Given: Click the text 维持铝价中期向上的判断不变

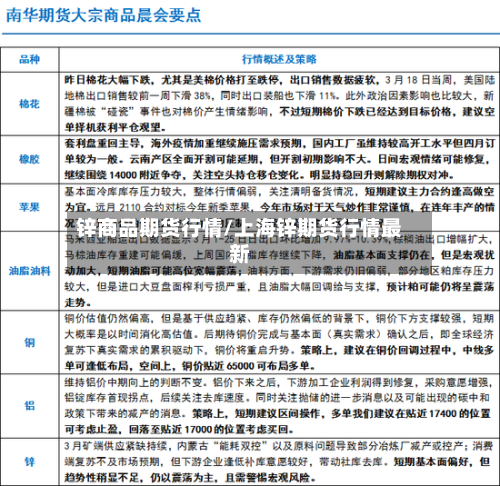Looking at the screenshot, I should click(x=133, y=382).
